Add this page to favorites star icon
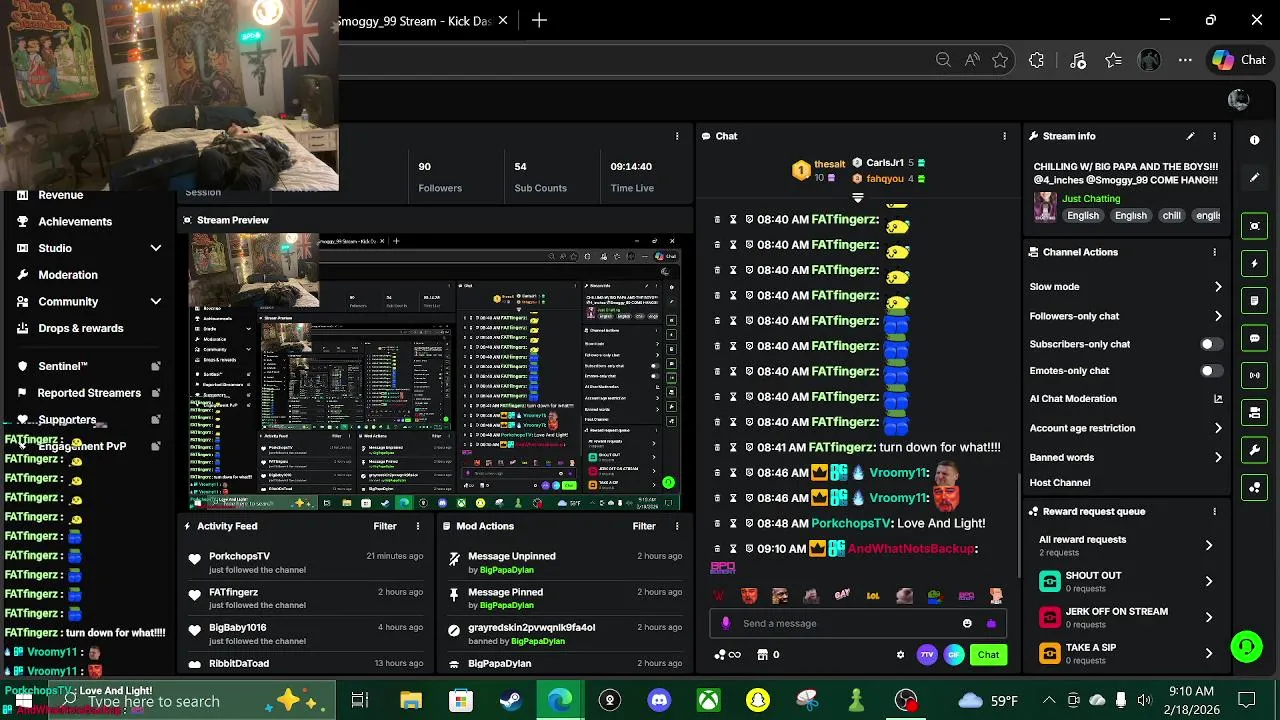 click(x=1000, y=60)
